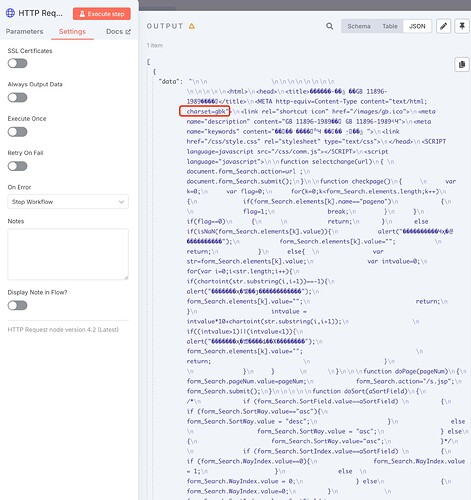Open Docs external link icon
Screen dimensions: 471x500
(128, 32)
